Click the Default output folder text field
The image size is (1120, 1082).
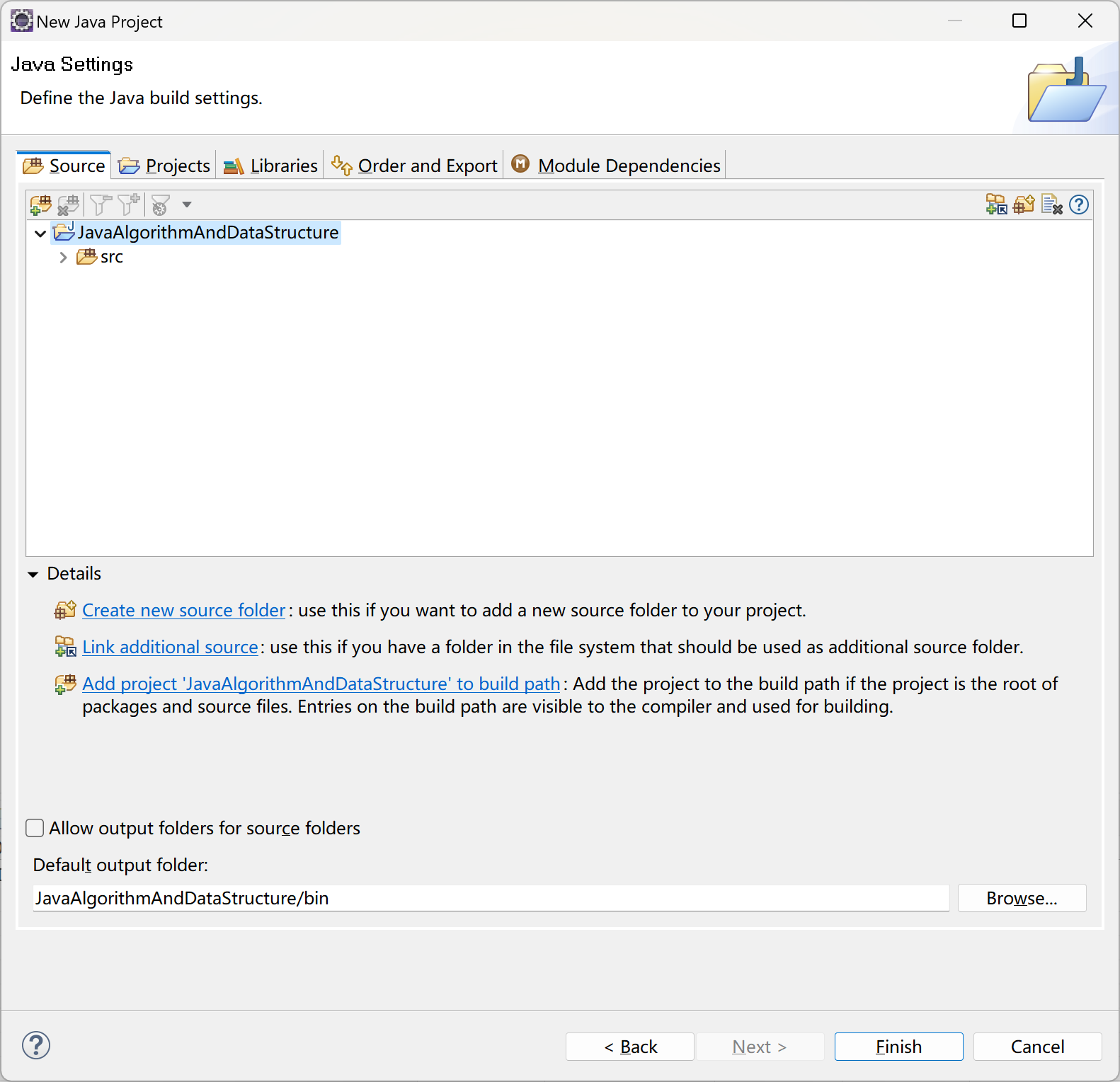tap(491, 898)
